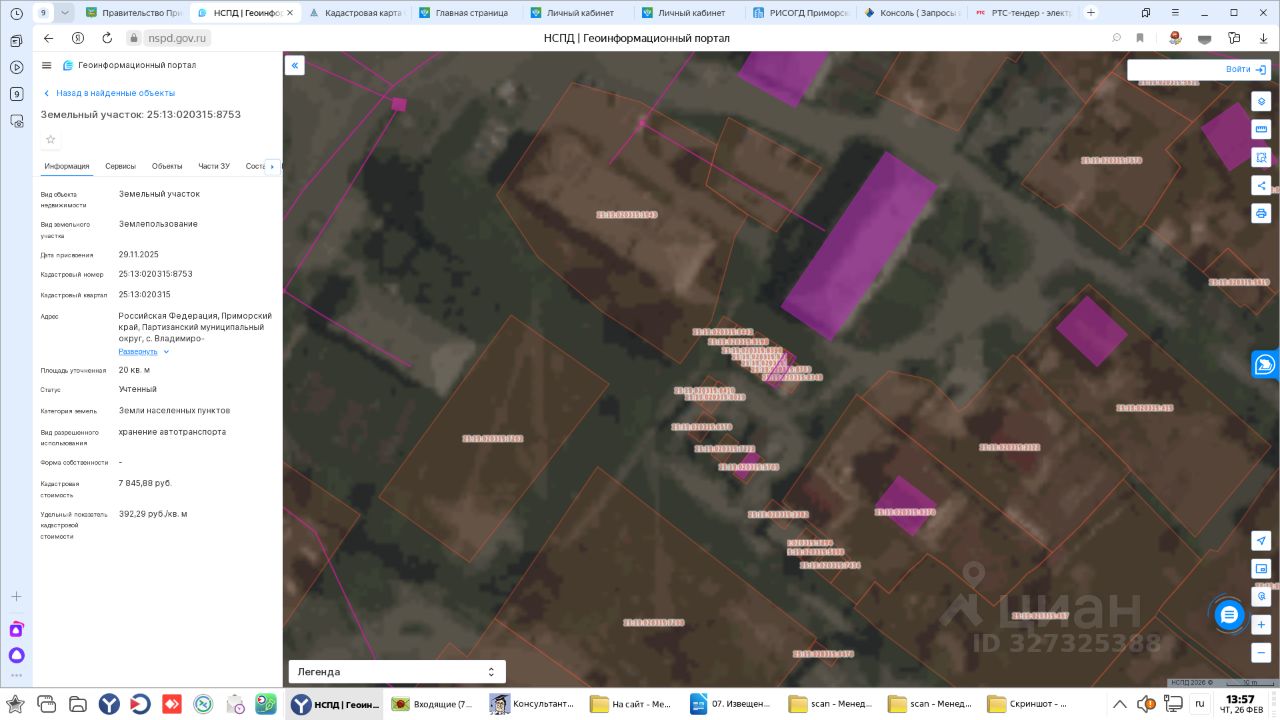
Task: Reload the current page
Action: (x=107, y=38)
